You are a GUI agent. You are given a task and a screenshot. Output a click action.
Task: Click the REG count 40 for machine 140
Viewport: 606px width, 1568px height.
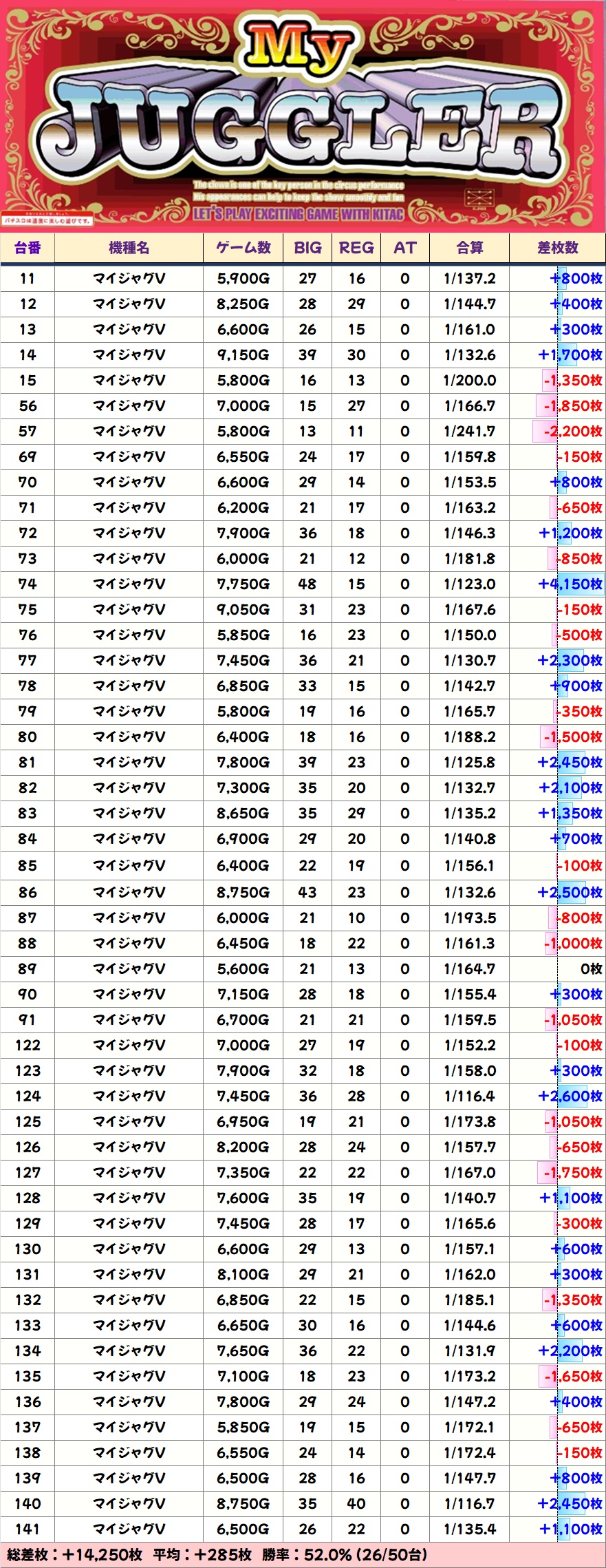[356, 1504]
